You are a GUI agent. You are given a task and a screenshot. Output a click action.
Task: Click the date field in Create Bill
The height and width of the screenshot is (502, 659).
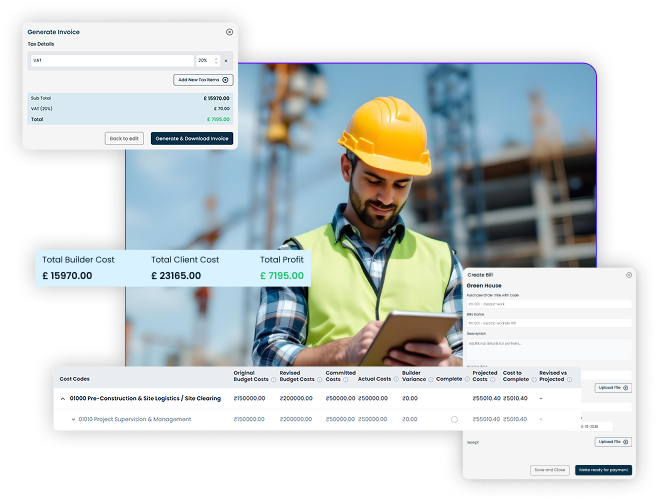tap(596, 426)
